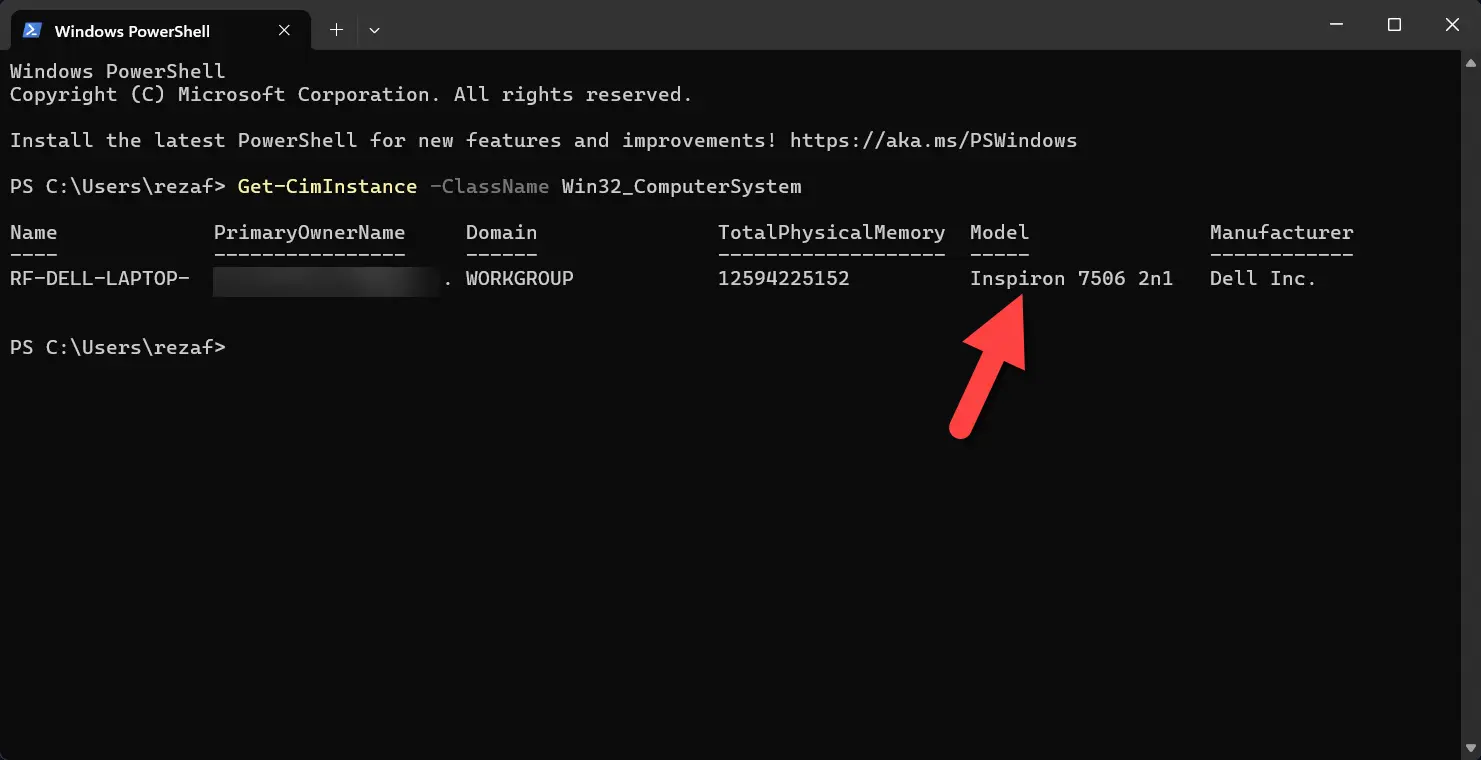Click the 'Windows PowerShell' banner line in terminal

(117, 71)
